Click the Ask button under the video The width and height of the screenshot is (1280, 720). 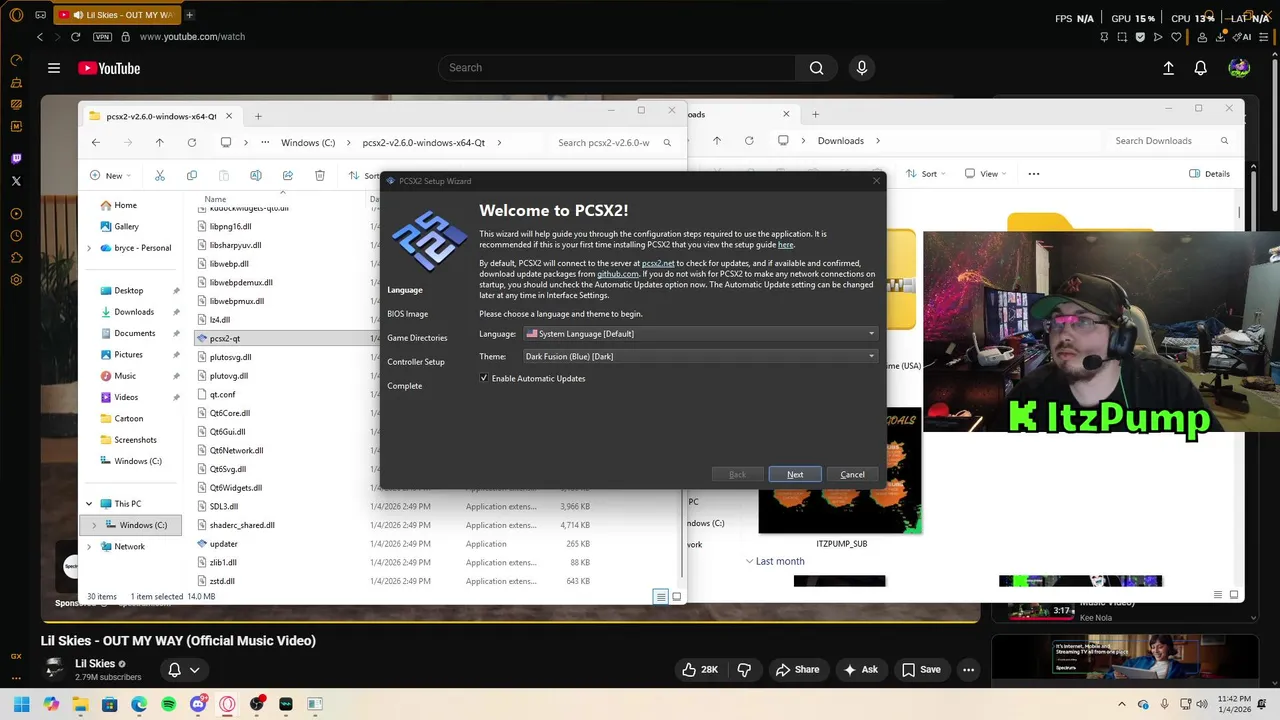tap(861, 669)
